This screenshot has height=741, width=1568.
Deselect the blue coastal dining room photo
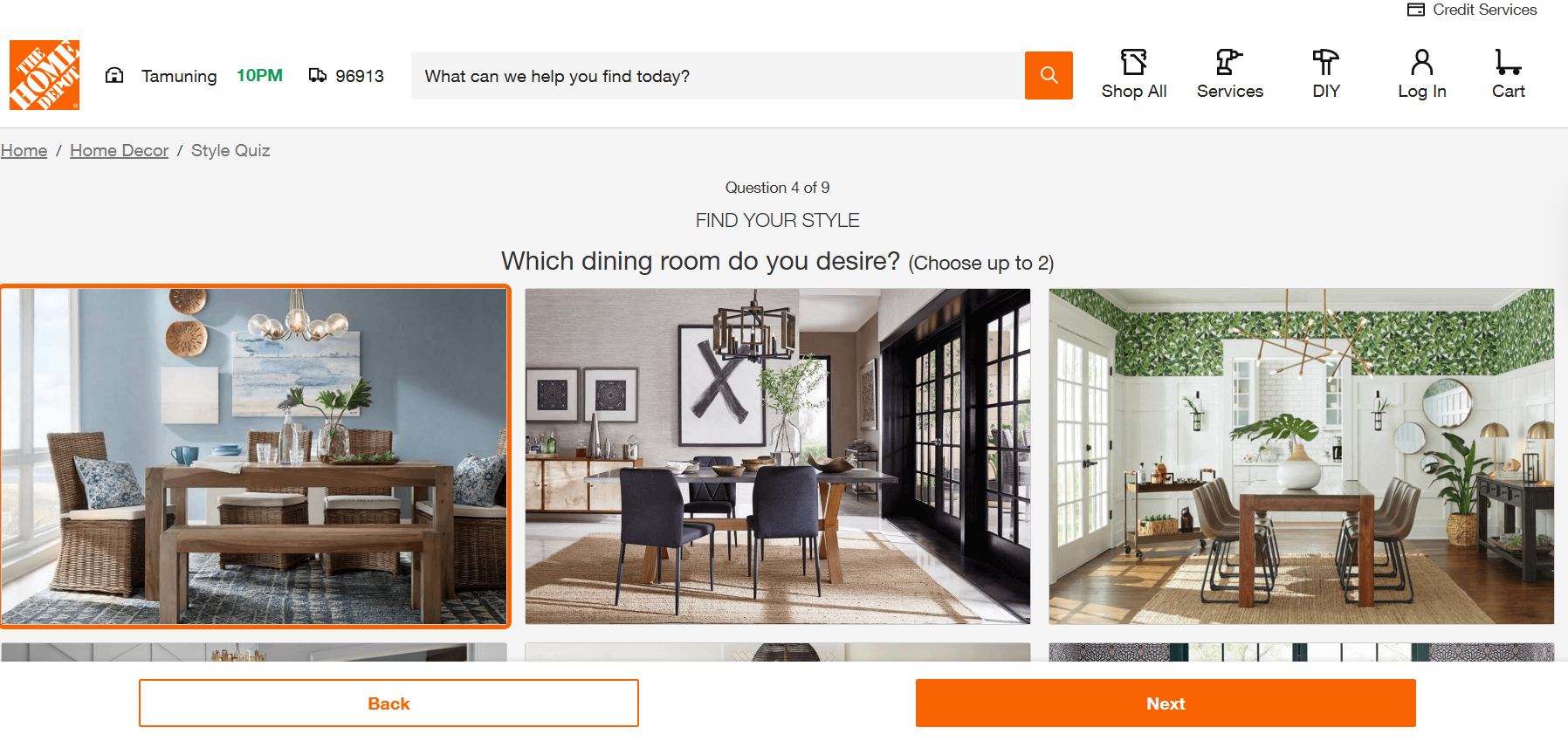(255, 456)
